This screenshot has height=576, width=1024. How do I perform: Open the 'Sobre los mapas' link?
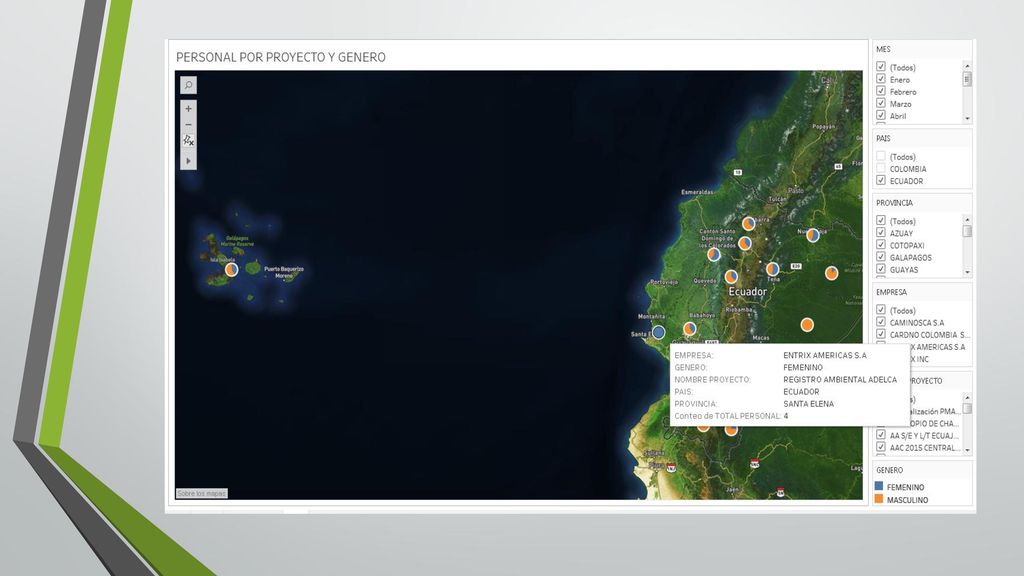[201, 494]
